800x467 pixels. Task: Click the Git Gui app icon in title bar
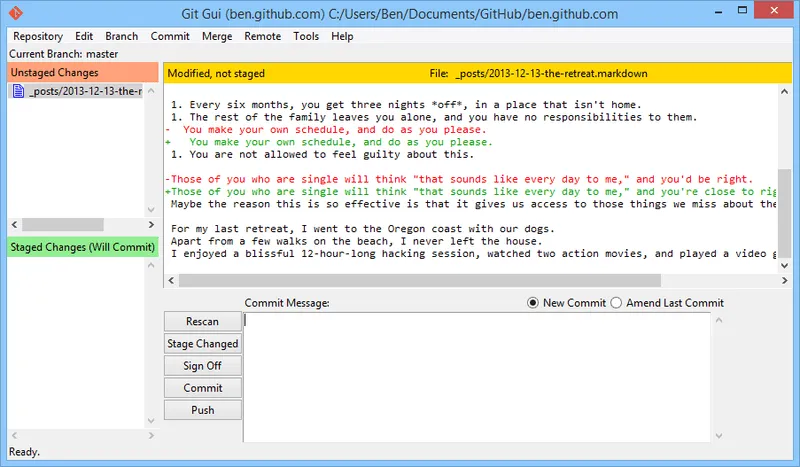pos(14,14)
